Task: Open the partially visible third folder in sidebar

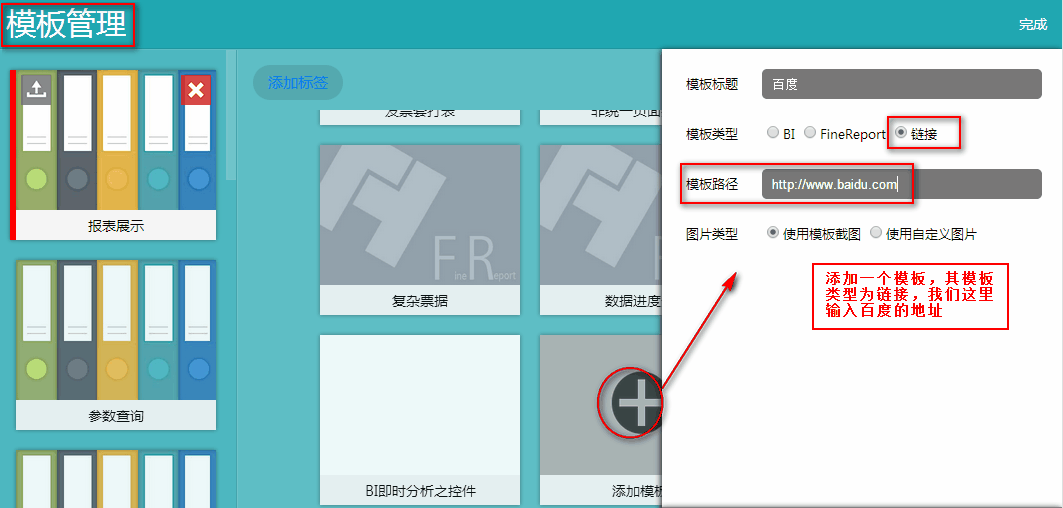Action: [x=116, y=480]
